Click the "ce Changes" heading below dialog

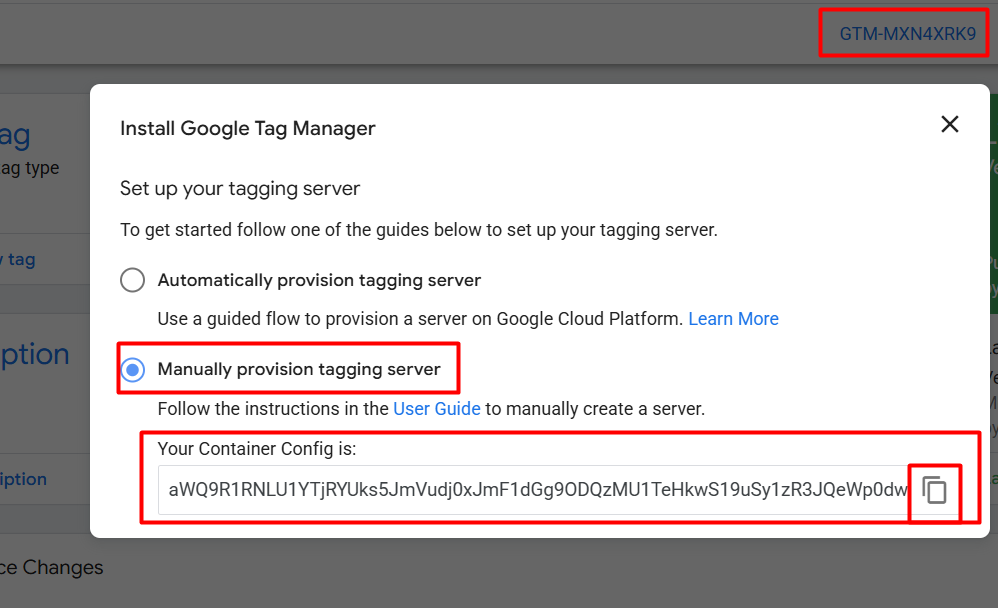[51, 568]
